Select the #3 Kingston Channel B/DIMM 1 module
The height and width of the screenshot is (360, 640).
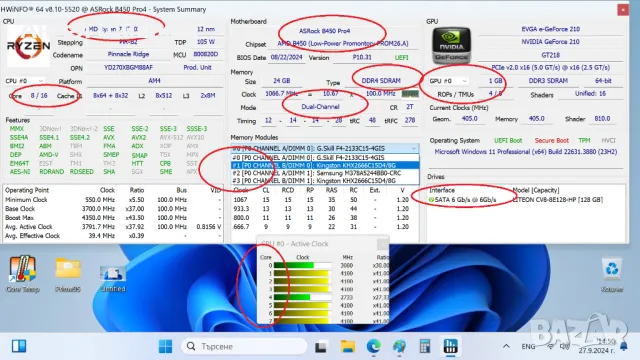pyautogui.click(x=324, y=180)
